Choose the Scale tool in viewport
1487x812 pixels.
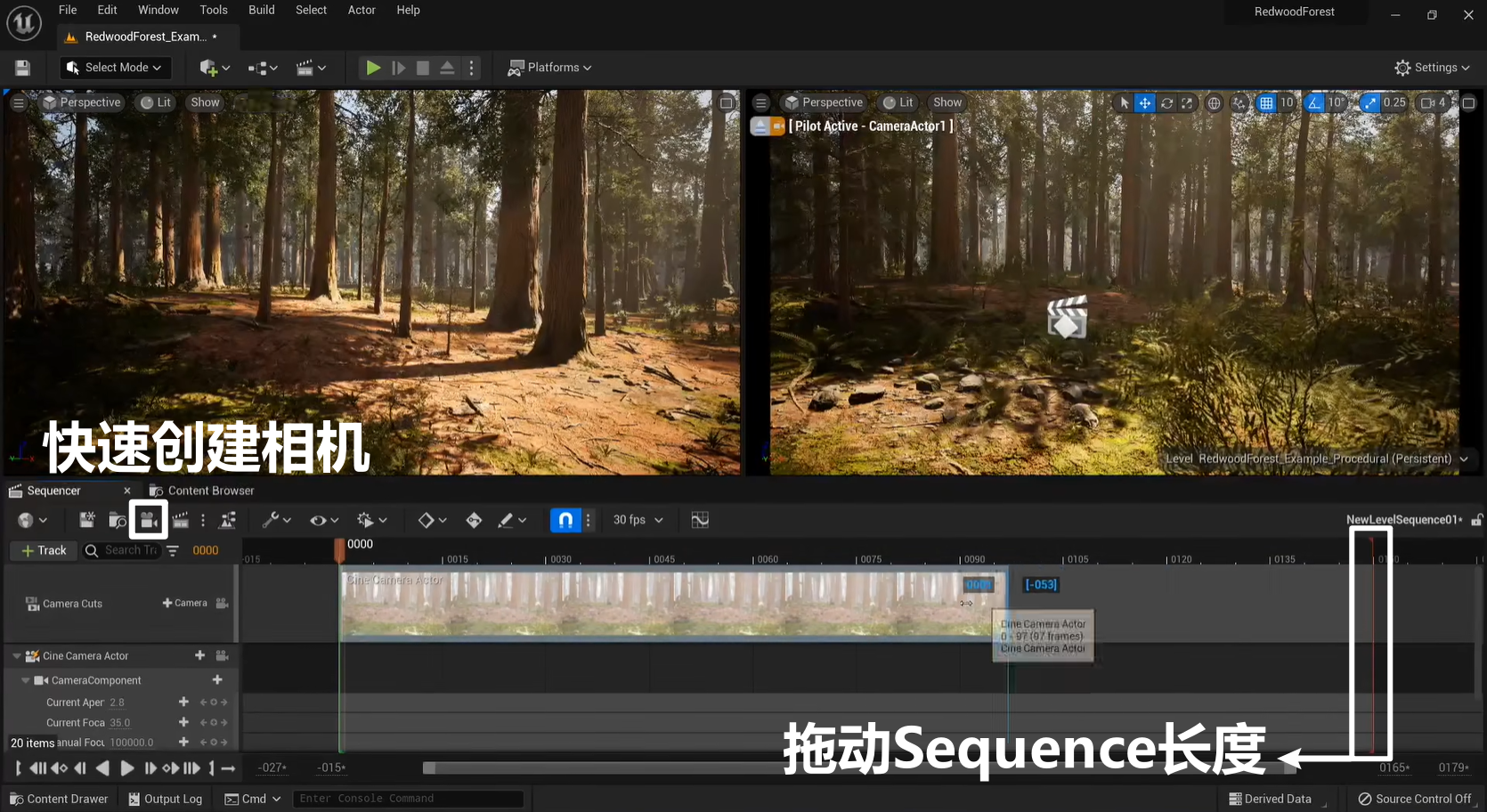pyautogui.click(x=1187, y=103)
